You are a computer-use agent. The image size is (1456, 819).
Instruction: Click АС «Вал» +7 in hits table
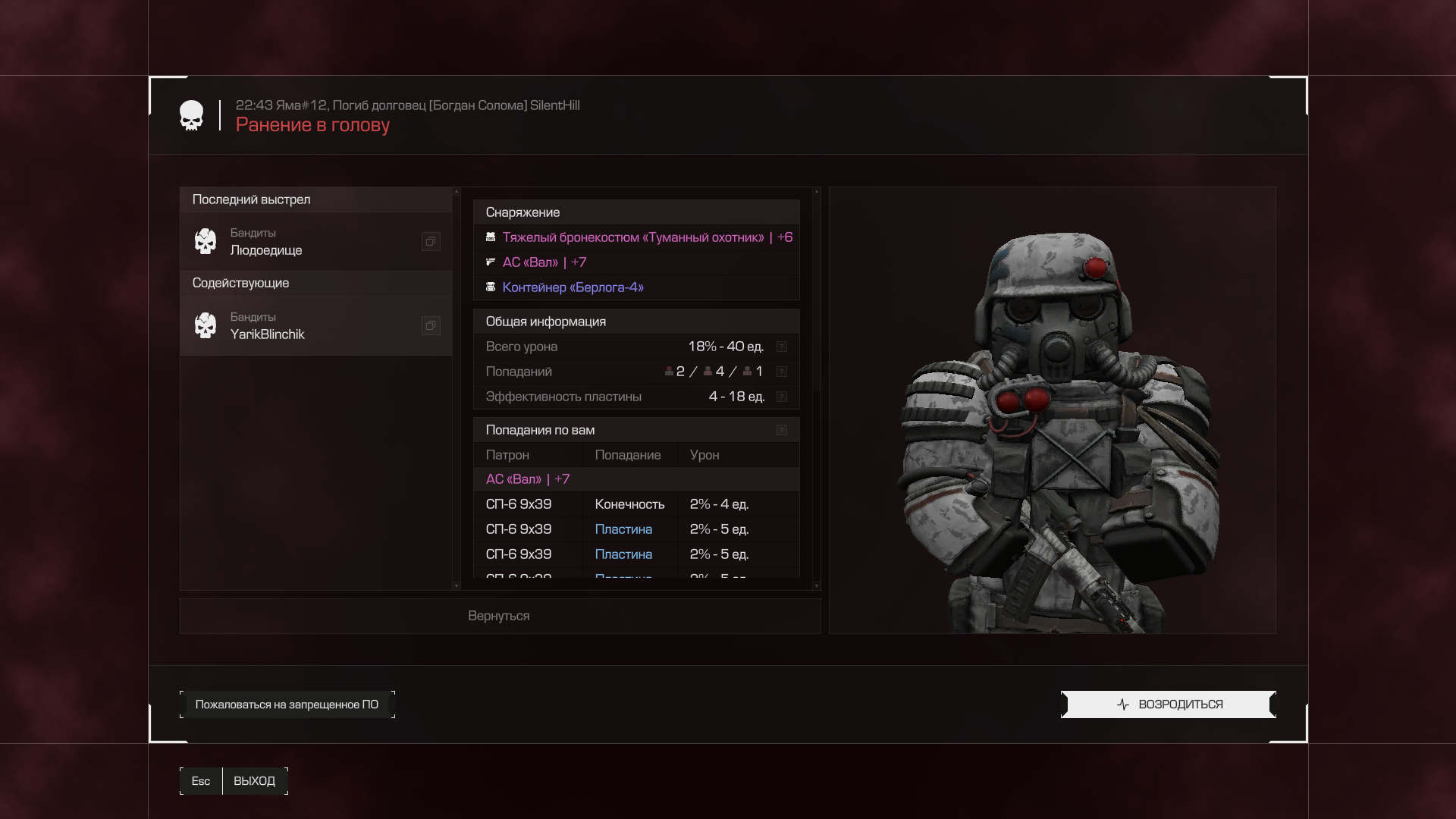528,479
